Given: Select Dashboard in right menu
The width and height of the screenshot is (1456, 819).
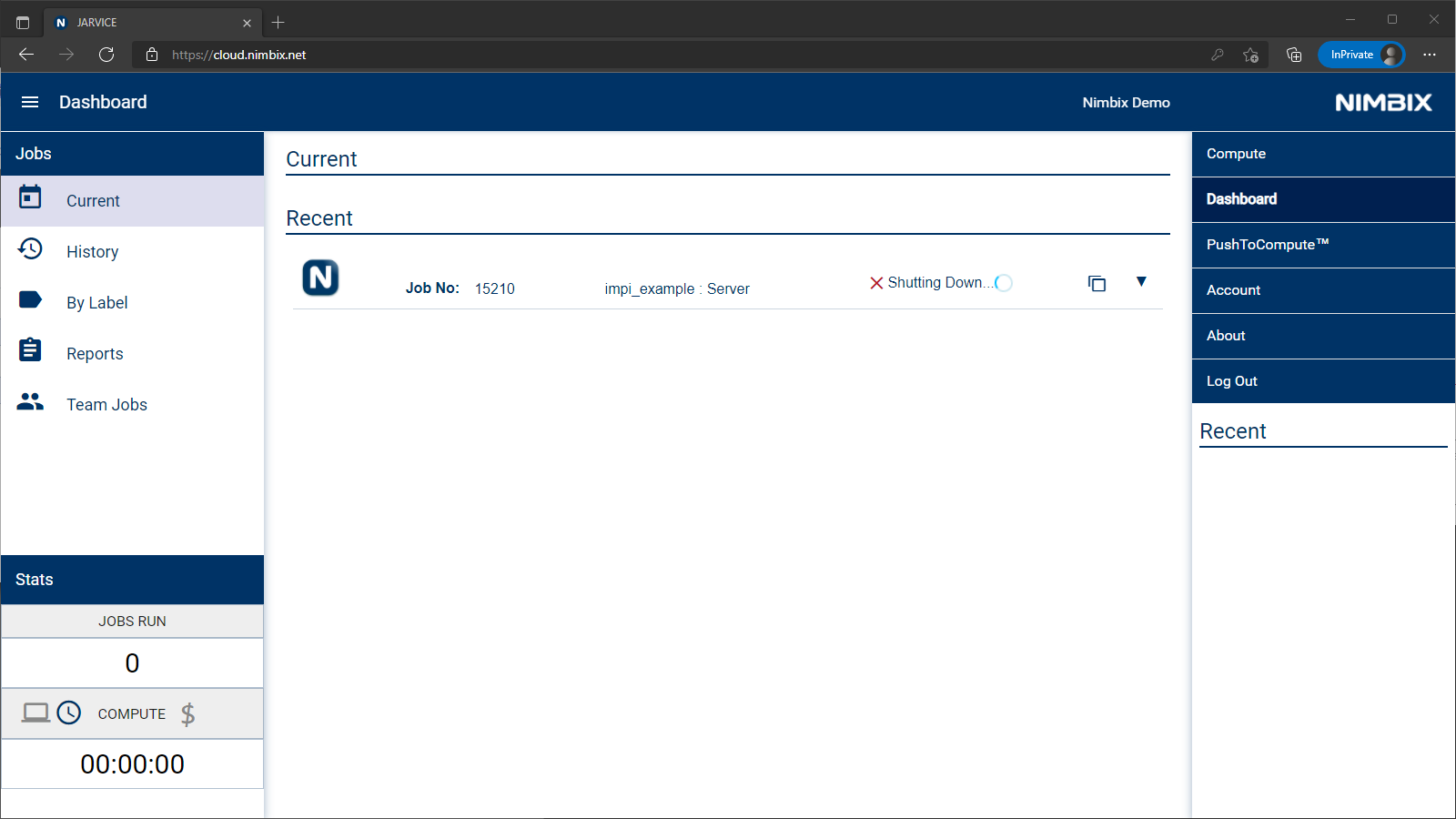Looking at the screenshot, I should 1323,199.
